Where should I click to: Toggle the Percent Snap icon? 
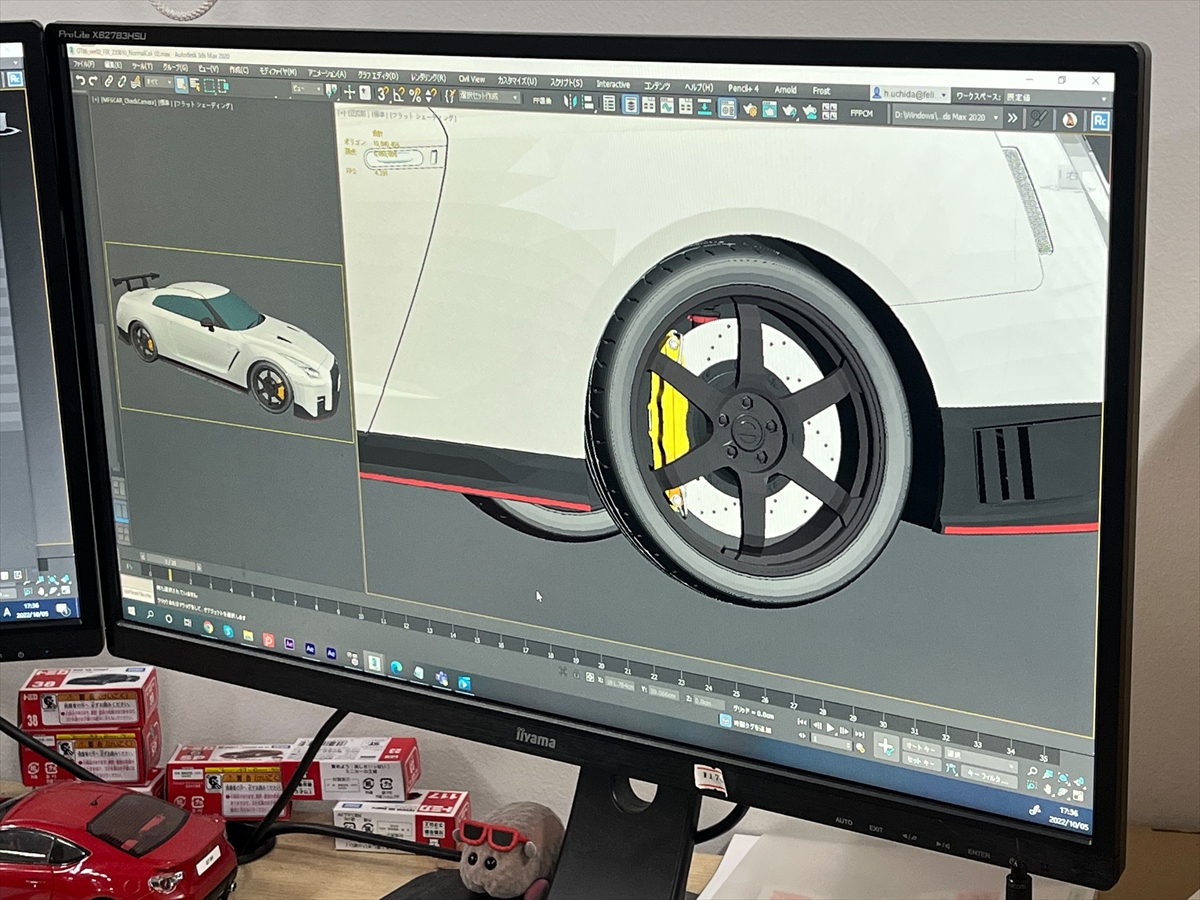coord(415,95)
